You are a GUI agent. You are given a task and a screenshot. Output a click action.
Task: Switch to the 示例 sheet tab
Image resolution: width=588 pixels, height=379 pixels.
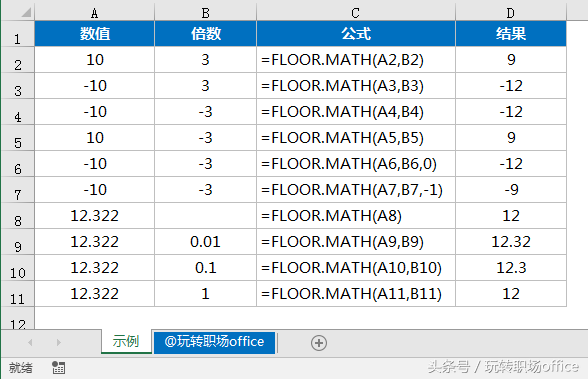pos(126,342)
